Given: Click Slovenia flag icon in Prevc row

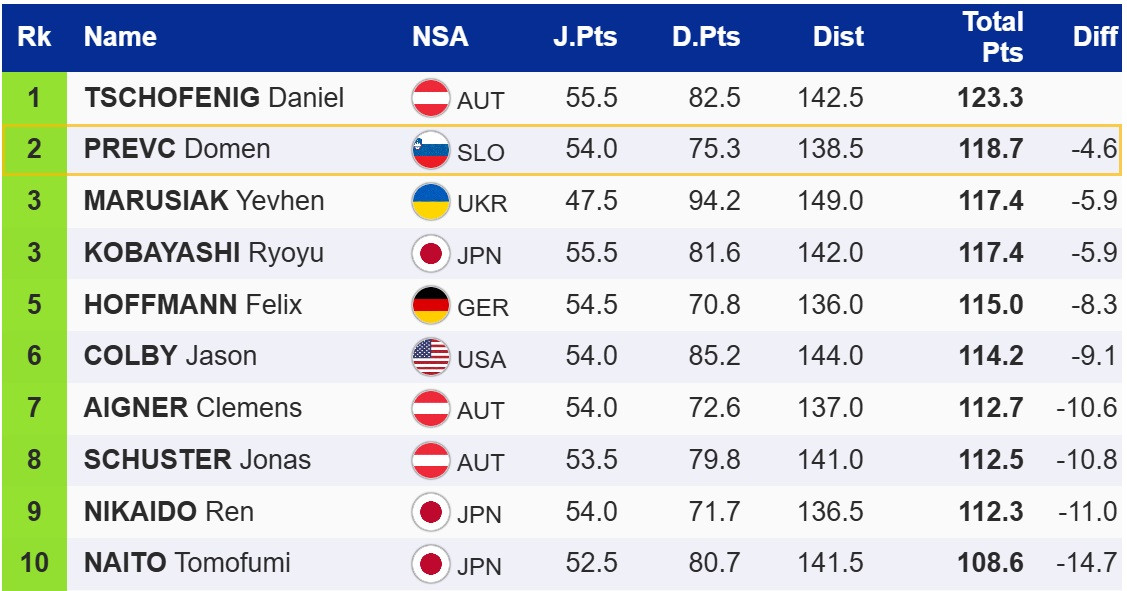Looking at the screenshot, I should coord(431,150).
